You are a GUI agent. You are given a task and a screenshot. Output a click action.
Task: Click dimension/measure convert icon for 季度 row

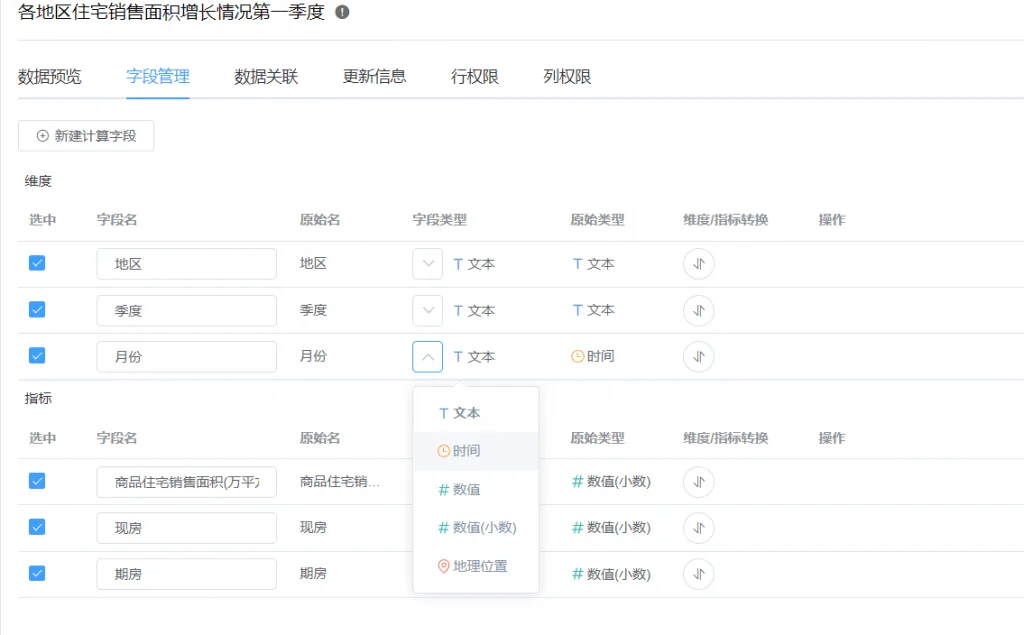(x=698, y=310)
